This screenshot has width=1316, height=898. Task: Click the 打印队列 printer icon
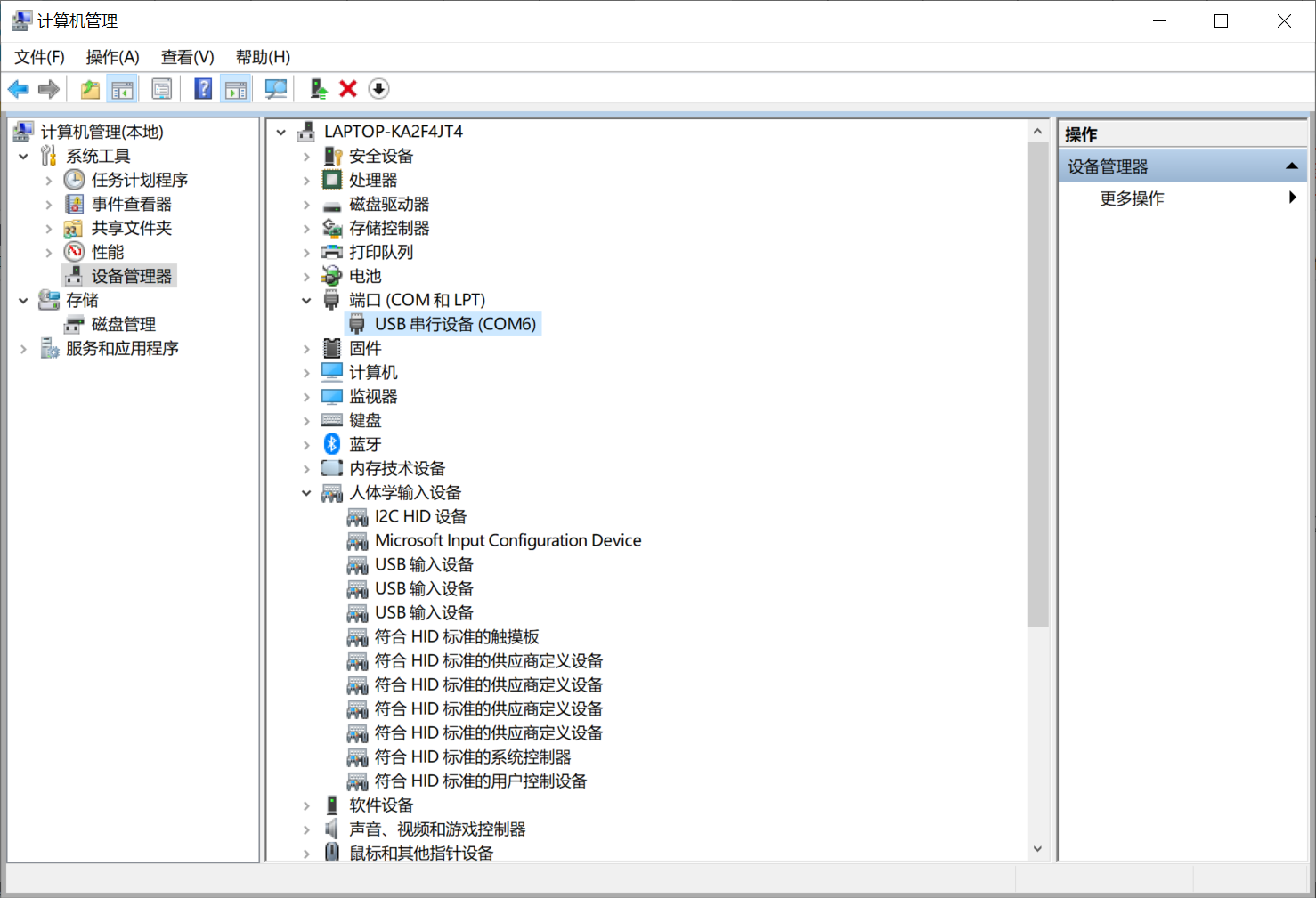coord(332,252)
